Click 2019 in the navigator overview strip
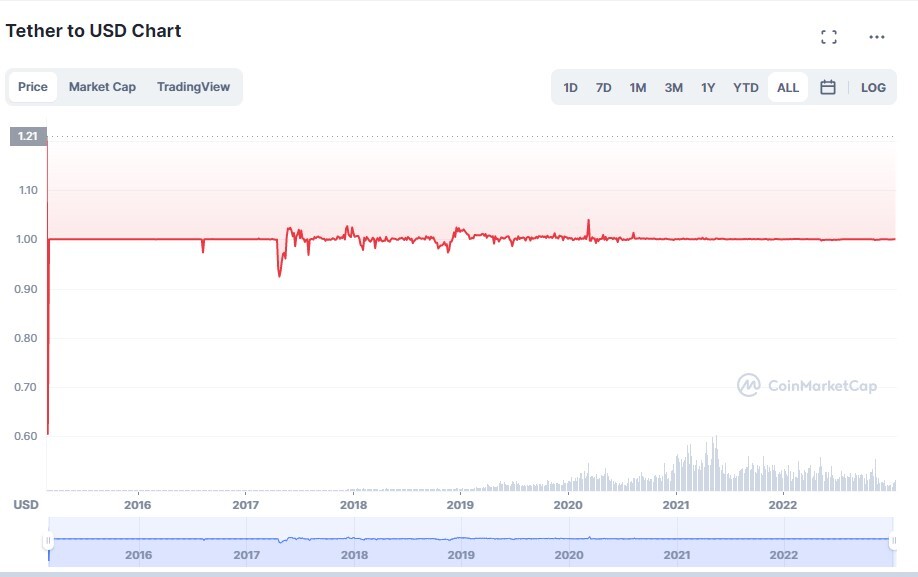918x577 pixels. tap(461, 555)
